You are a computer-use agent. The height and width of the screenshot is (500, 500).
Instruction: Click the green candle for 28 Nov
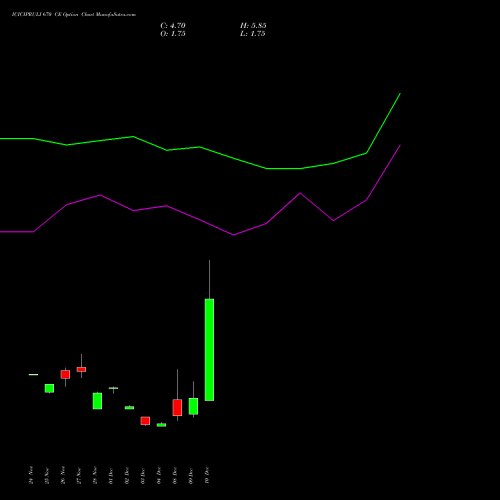[97, 401]
